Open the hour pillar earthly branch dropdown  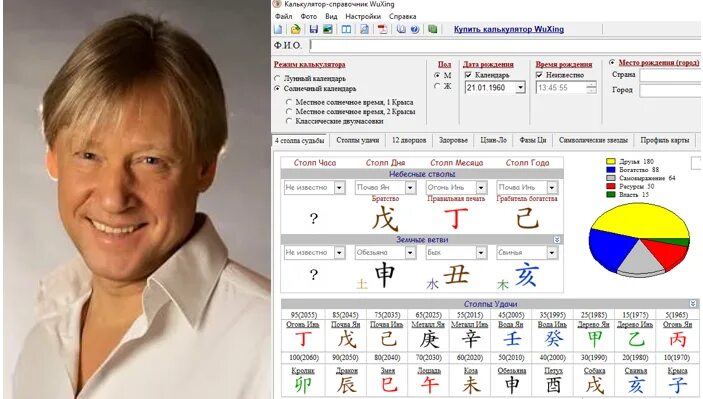coord(339,253)
